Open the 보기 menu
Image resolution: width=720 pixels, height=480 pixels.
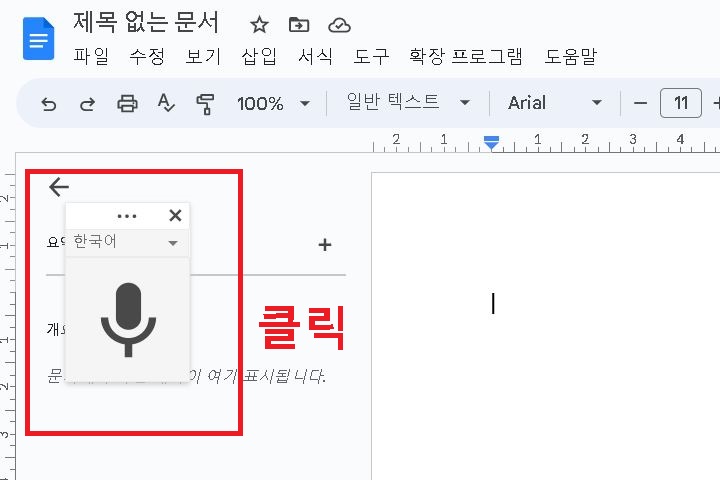(x=203, y=56)
